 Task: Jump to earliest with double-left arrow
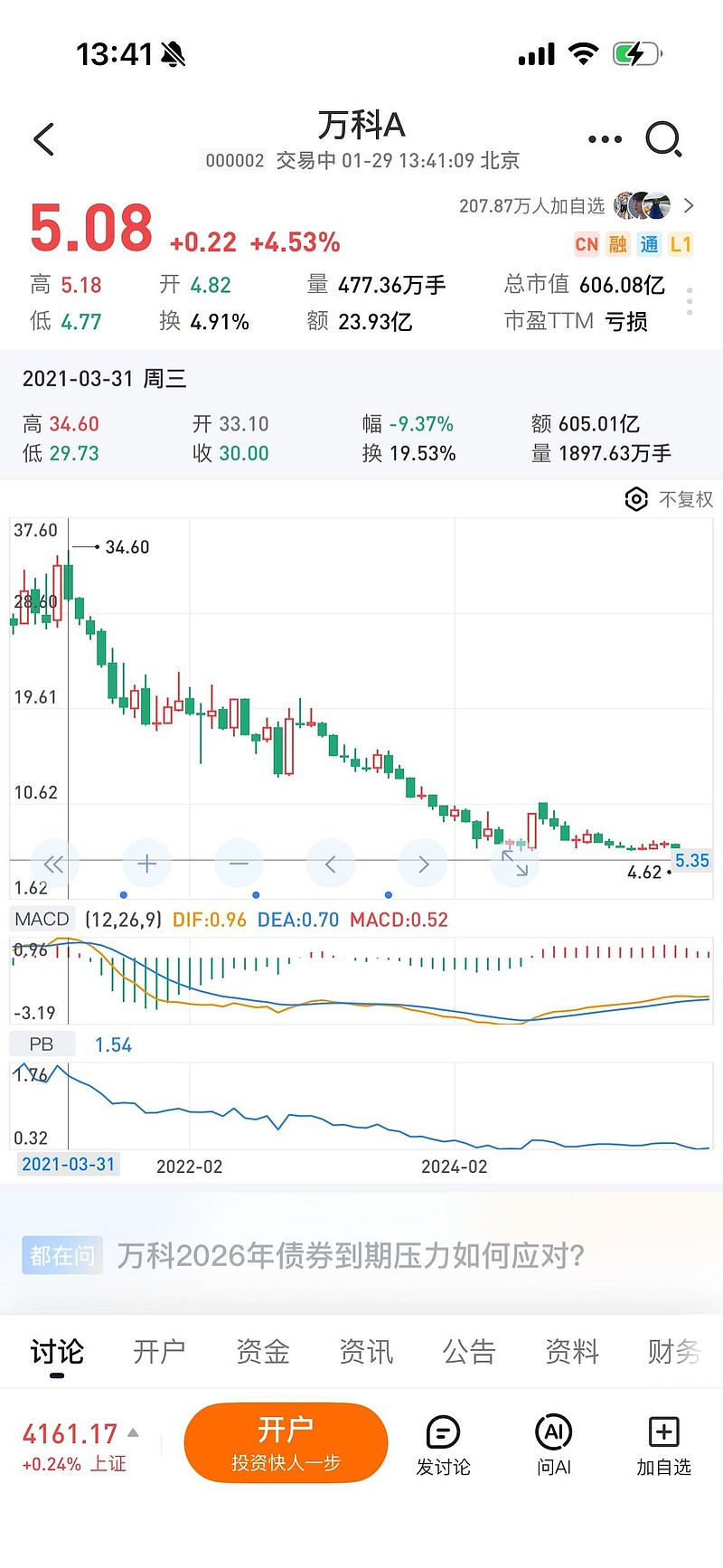pos(54,864)
